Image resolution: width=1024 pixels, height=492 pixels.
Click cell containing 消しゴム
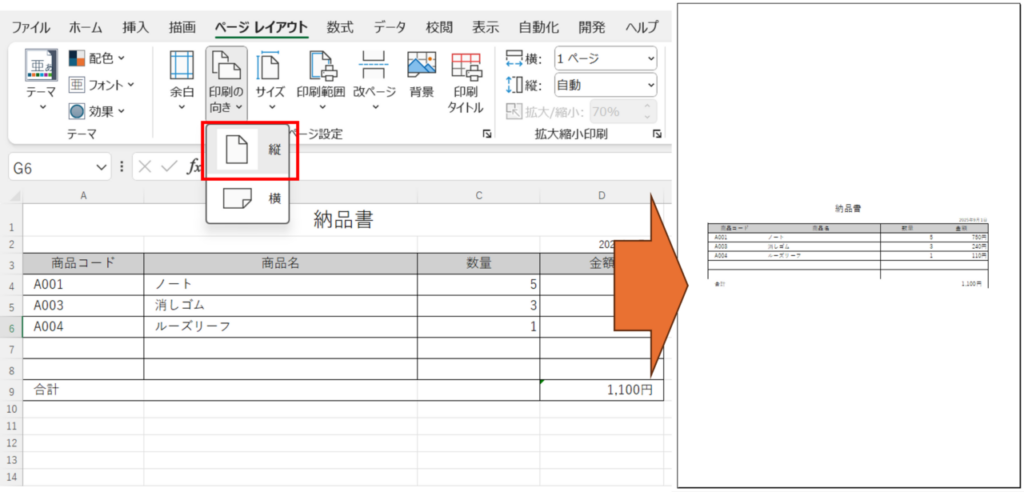point(280,306)
